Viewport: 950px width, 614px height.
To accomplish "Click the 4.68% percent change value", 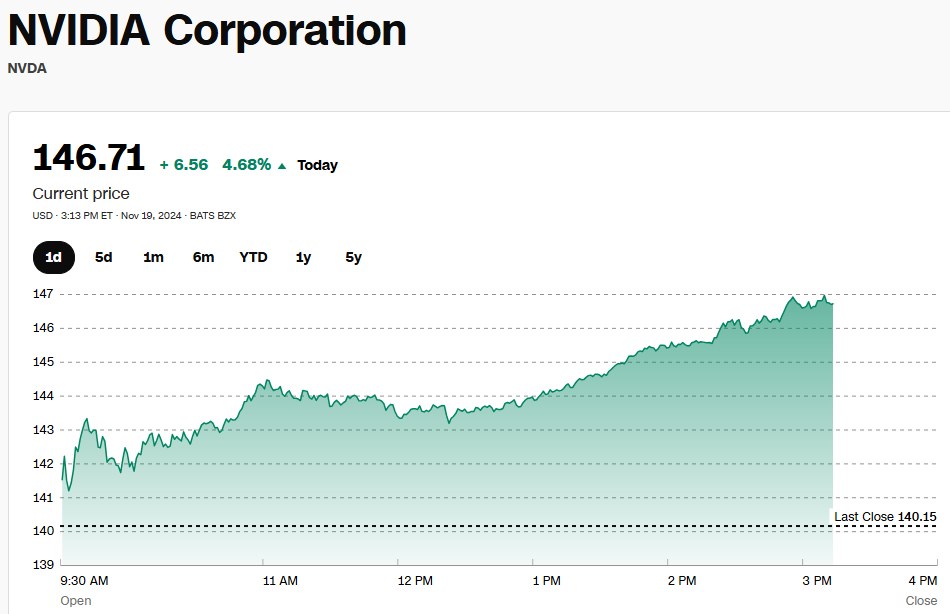I will (247, 165).
